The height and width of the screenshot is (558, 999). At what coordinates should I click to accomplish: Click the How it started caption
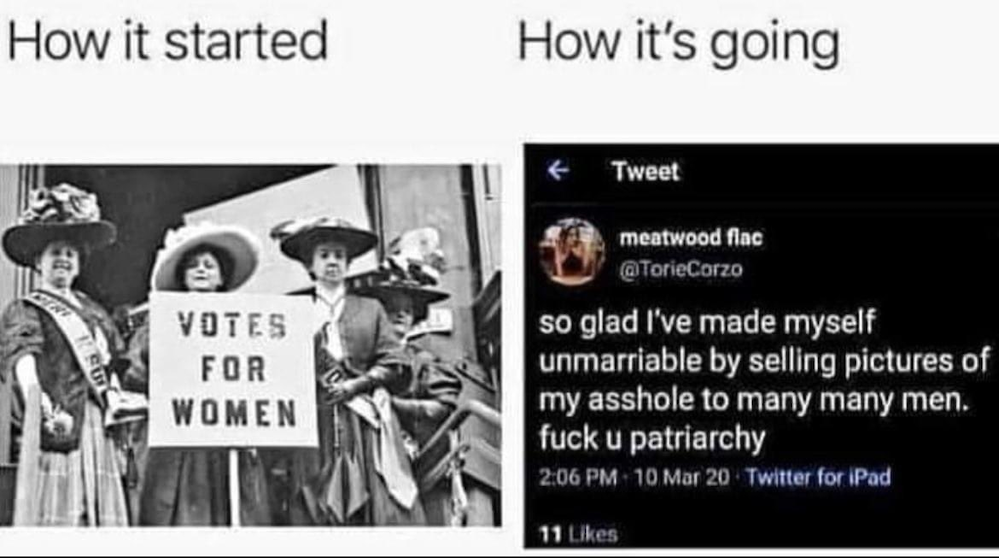click(x=168, y=41)
